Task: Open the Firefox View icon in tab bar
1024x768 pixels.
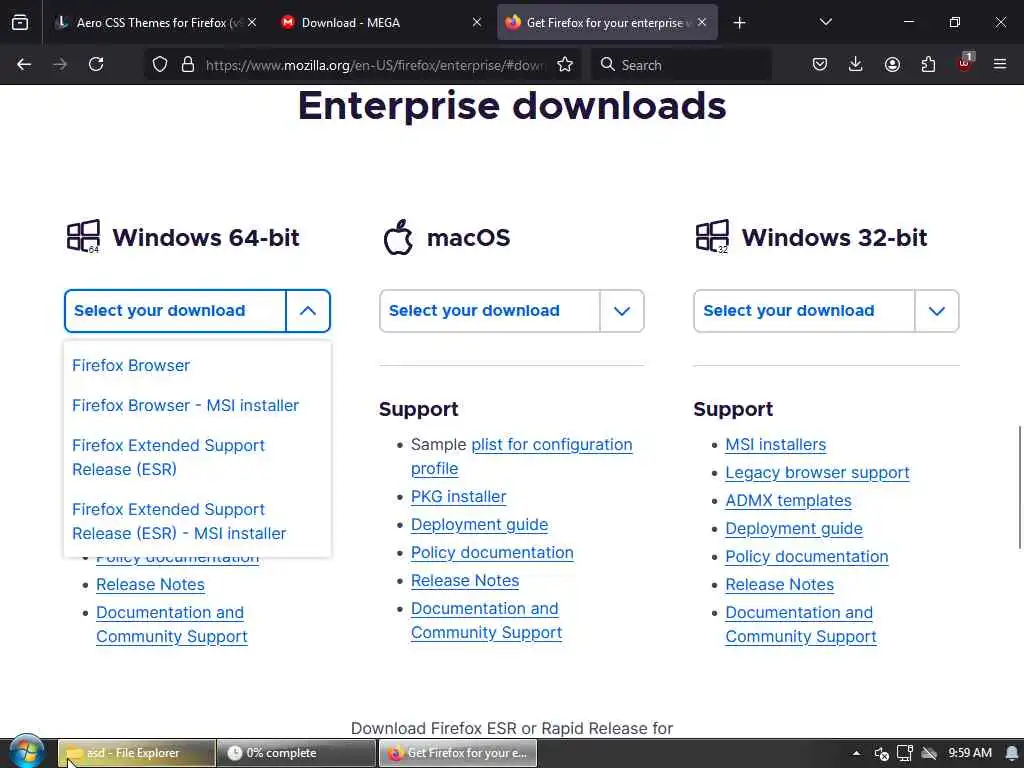Action: (20, 23)
